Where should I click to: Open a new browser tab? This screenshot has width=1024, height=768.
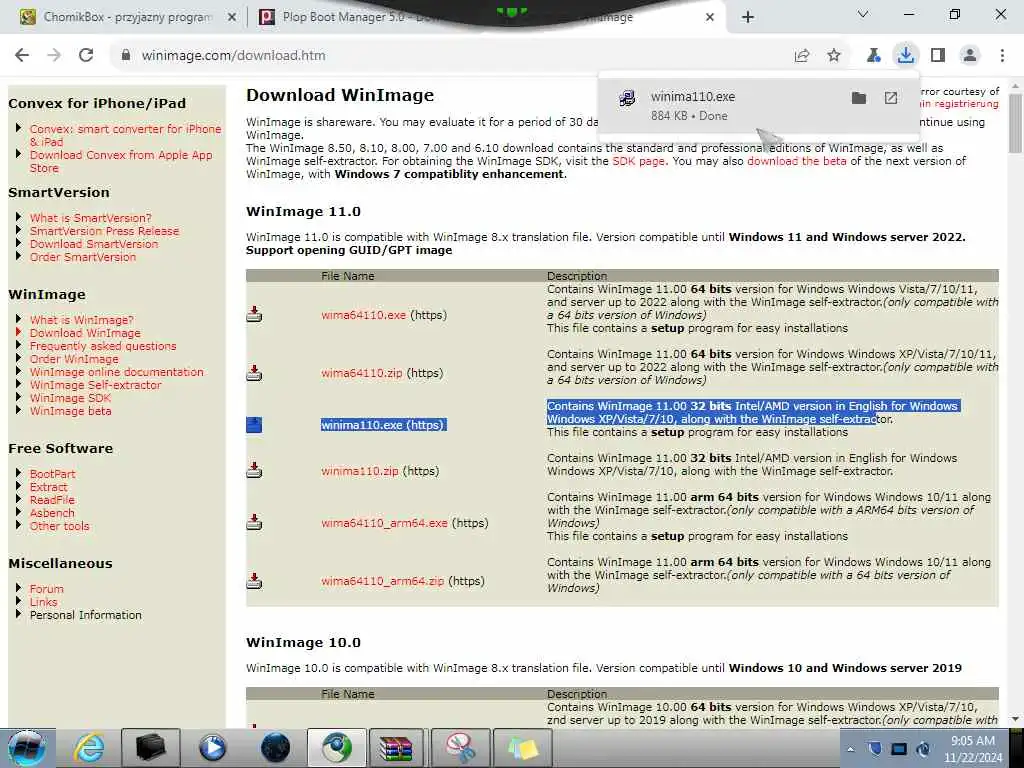pyautogui.click(x=748, y=17)
